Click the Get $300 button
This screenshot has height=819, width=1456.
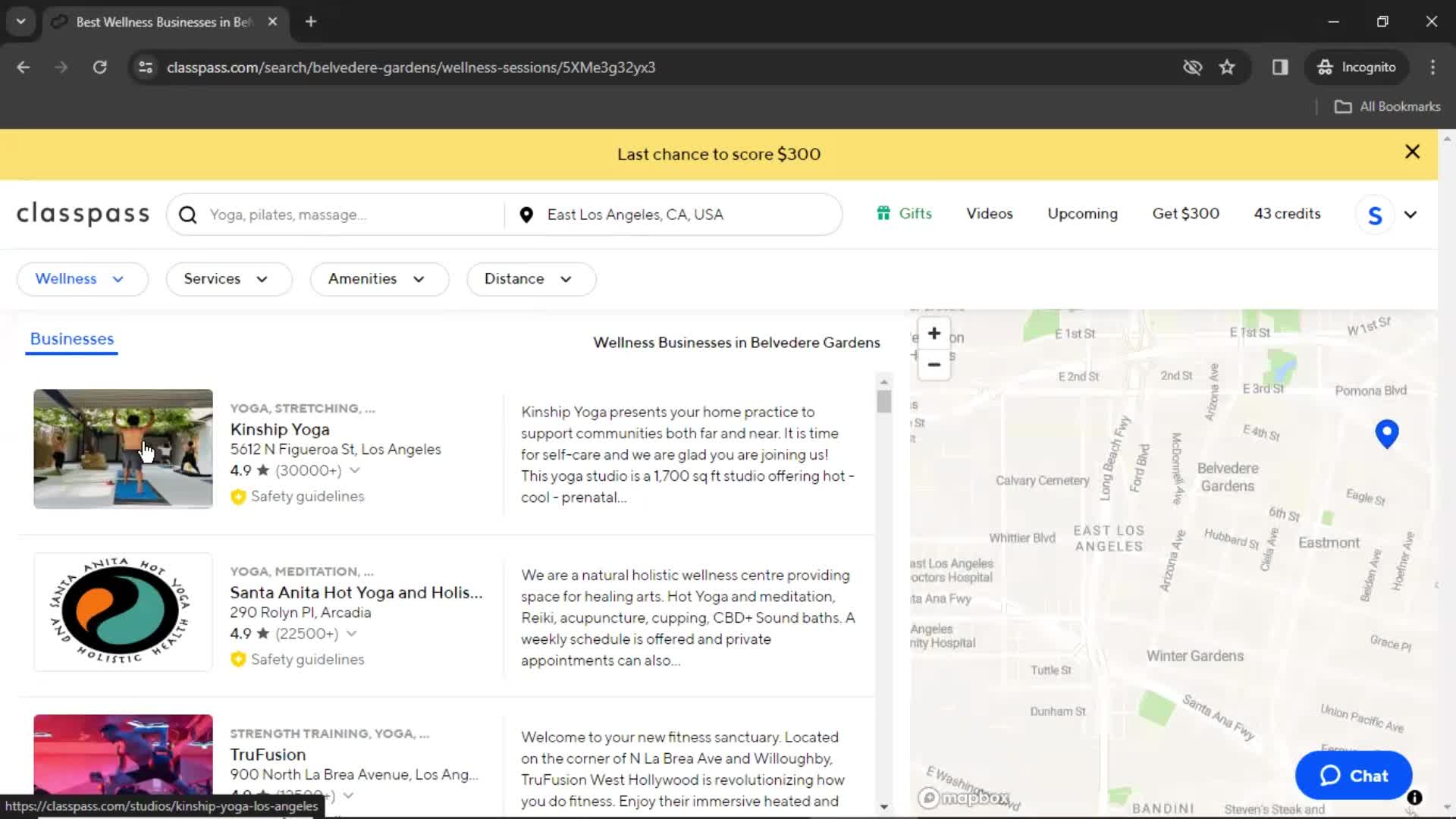point(1185,213)
